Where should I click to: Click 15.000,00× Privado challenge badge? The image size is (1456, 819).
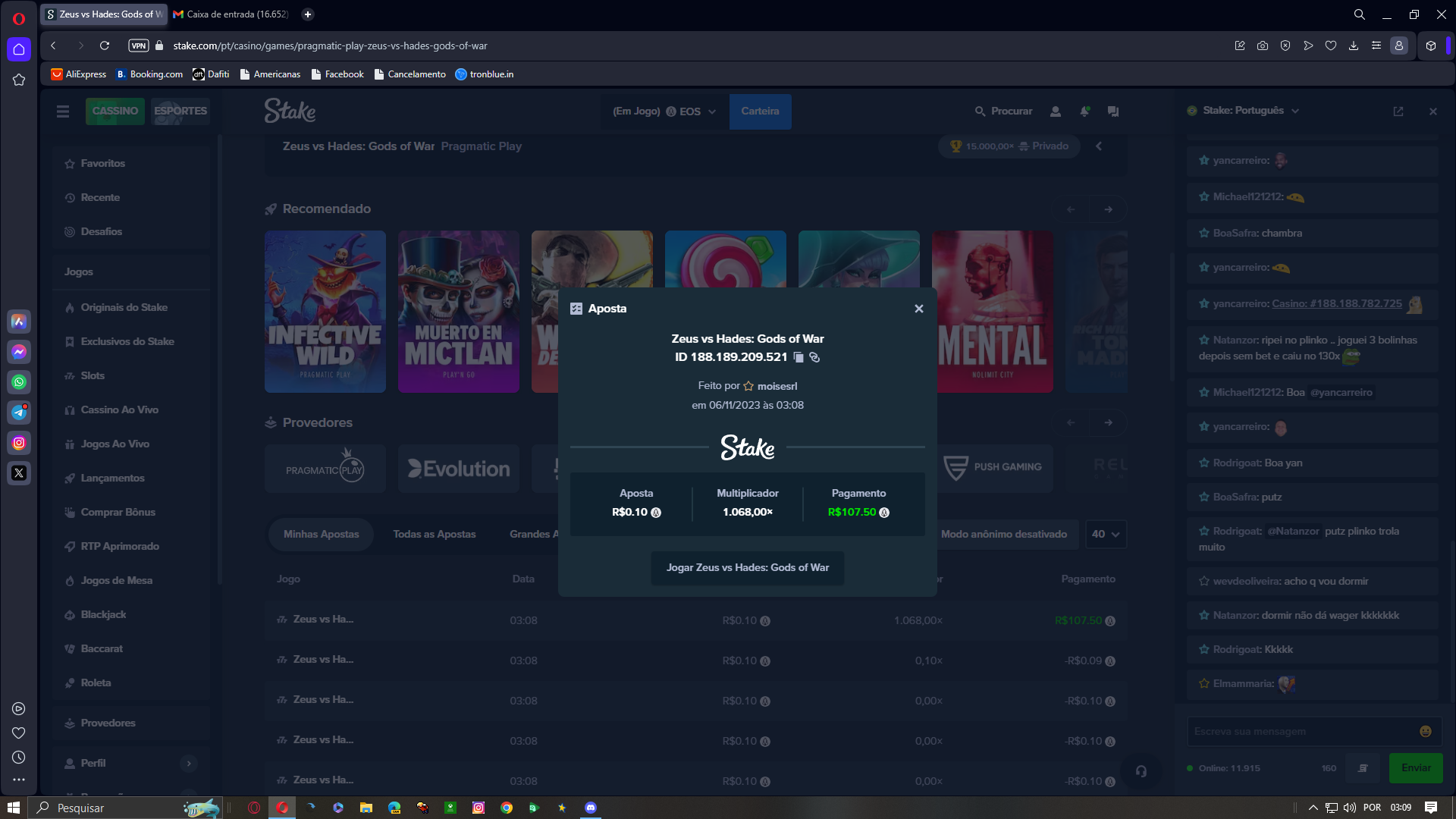pos(1011,146)
